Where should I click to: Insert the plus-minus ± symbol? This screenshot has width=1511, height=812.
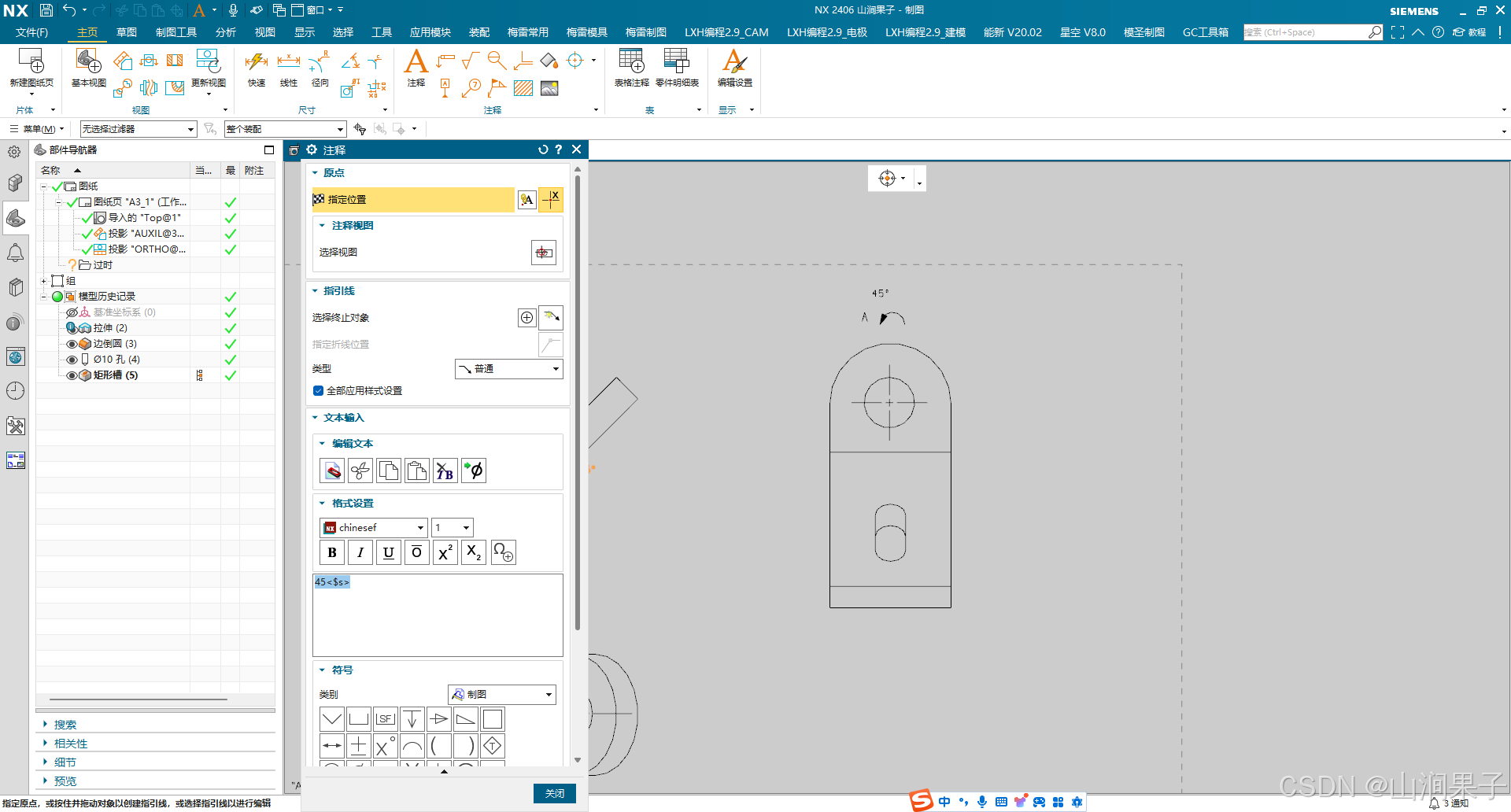click(359, 746)
